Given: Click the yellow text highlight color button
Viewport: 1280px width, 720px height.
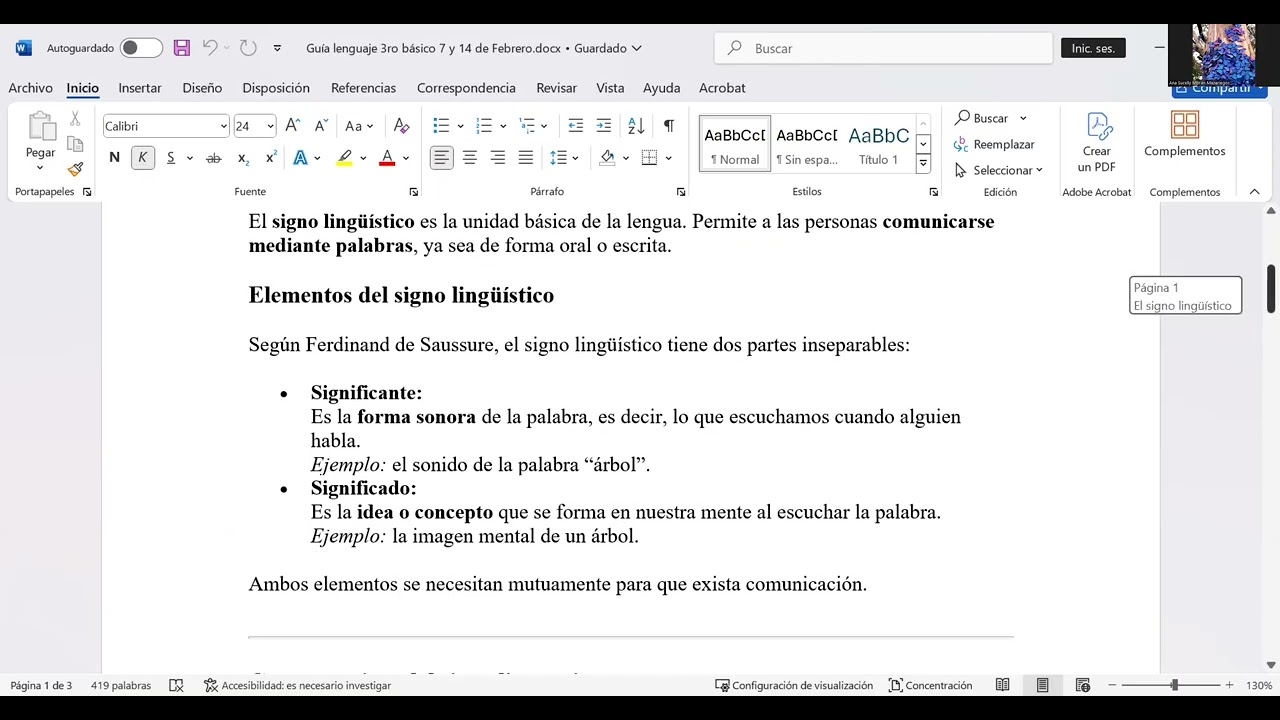Looking at the screenshot, I should tap(345, 158).
